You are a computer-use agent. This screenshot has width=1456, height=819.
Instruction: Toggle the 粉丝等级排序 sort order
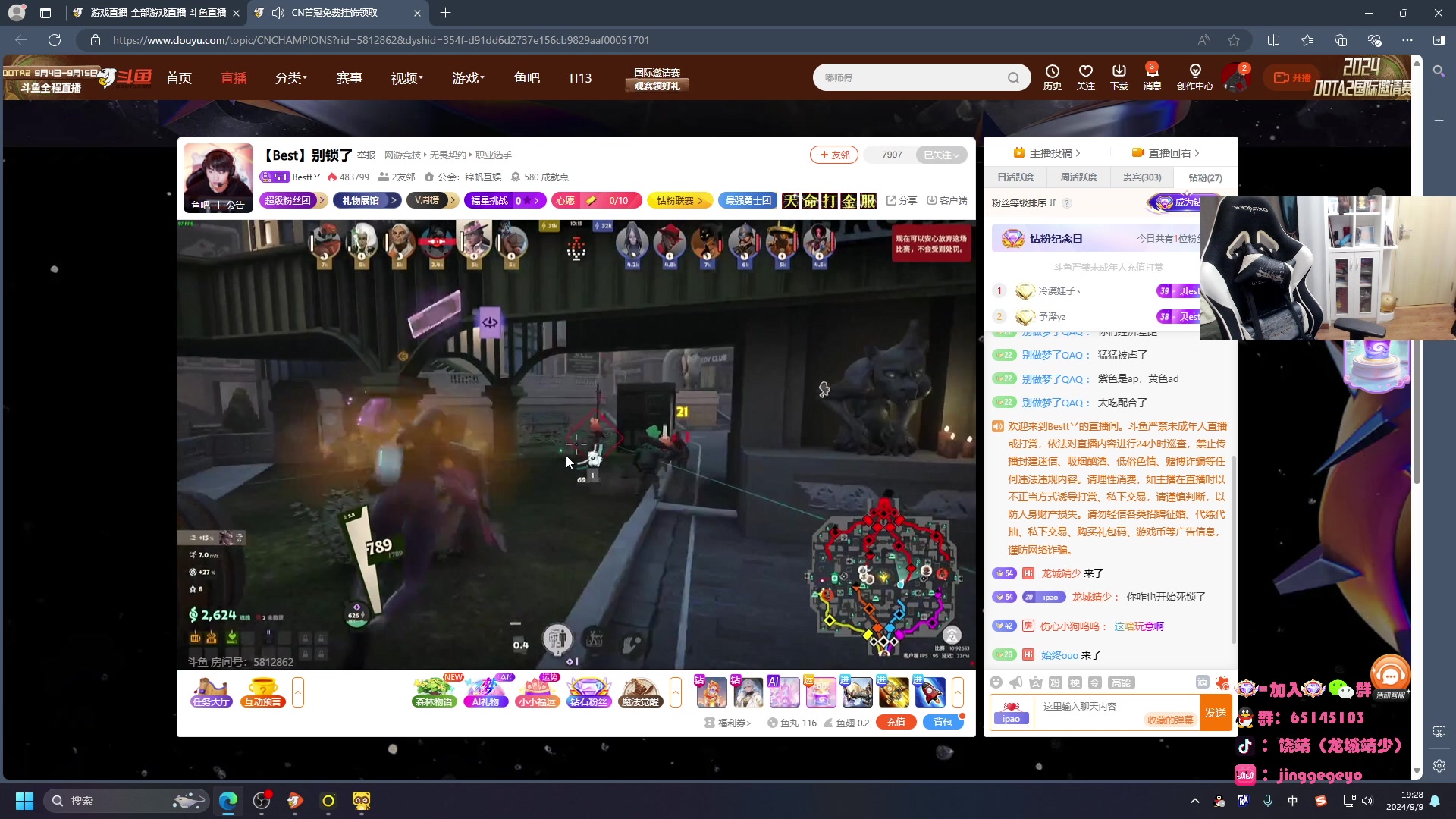(1024, 202)
